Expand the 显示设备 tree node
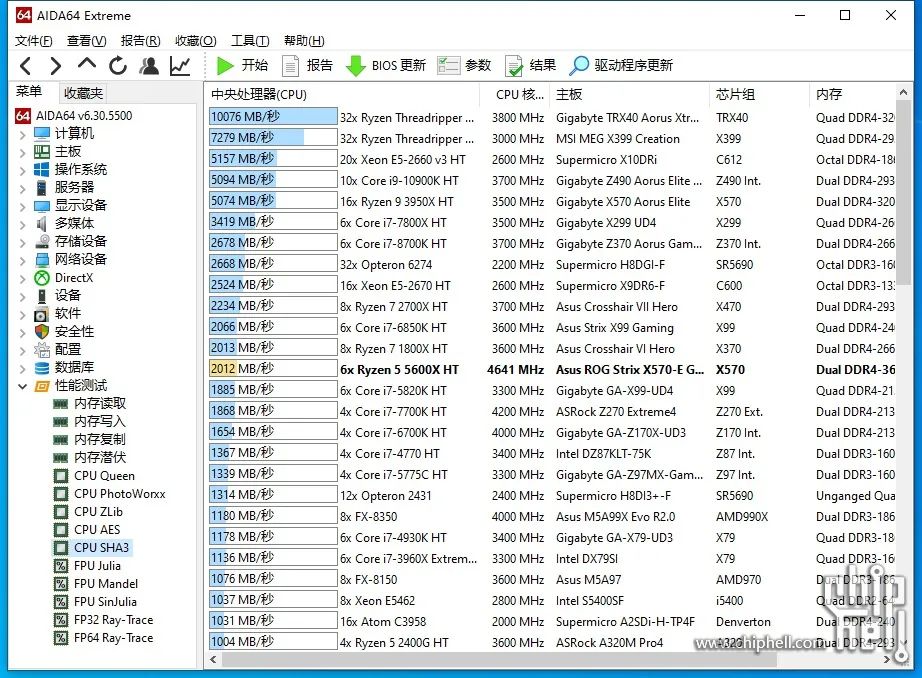This screenshot has width=922, height=678. tap(22, 207)
